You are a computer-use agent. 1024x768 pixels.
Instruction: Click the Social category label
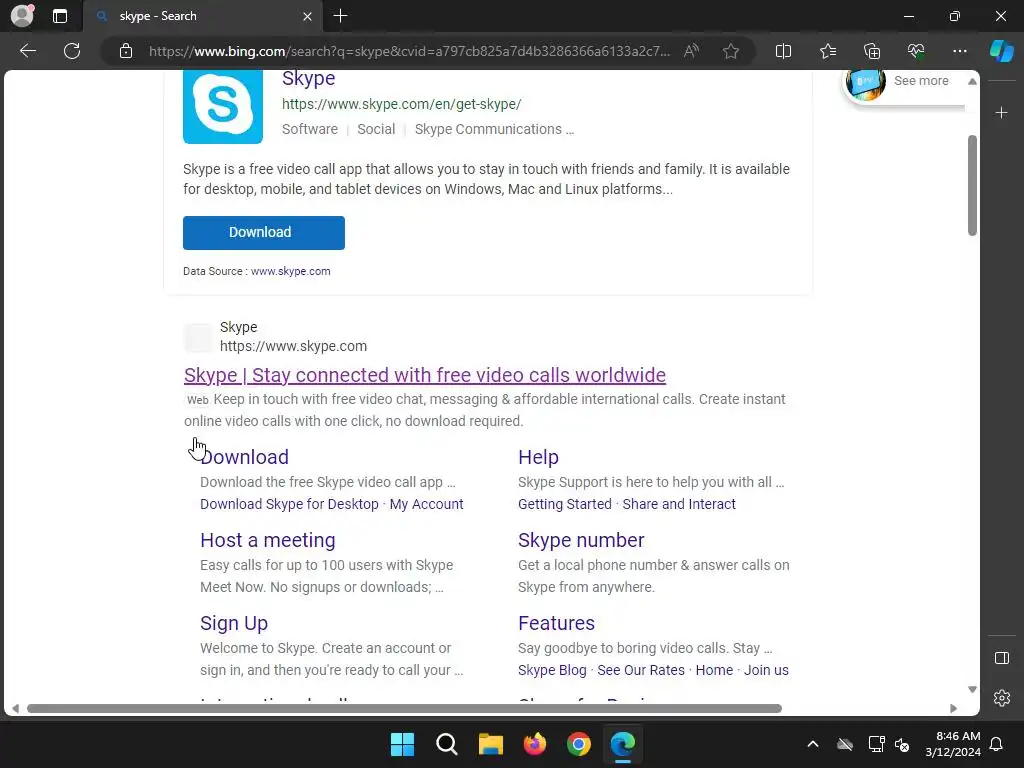coord(376,129)
